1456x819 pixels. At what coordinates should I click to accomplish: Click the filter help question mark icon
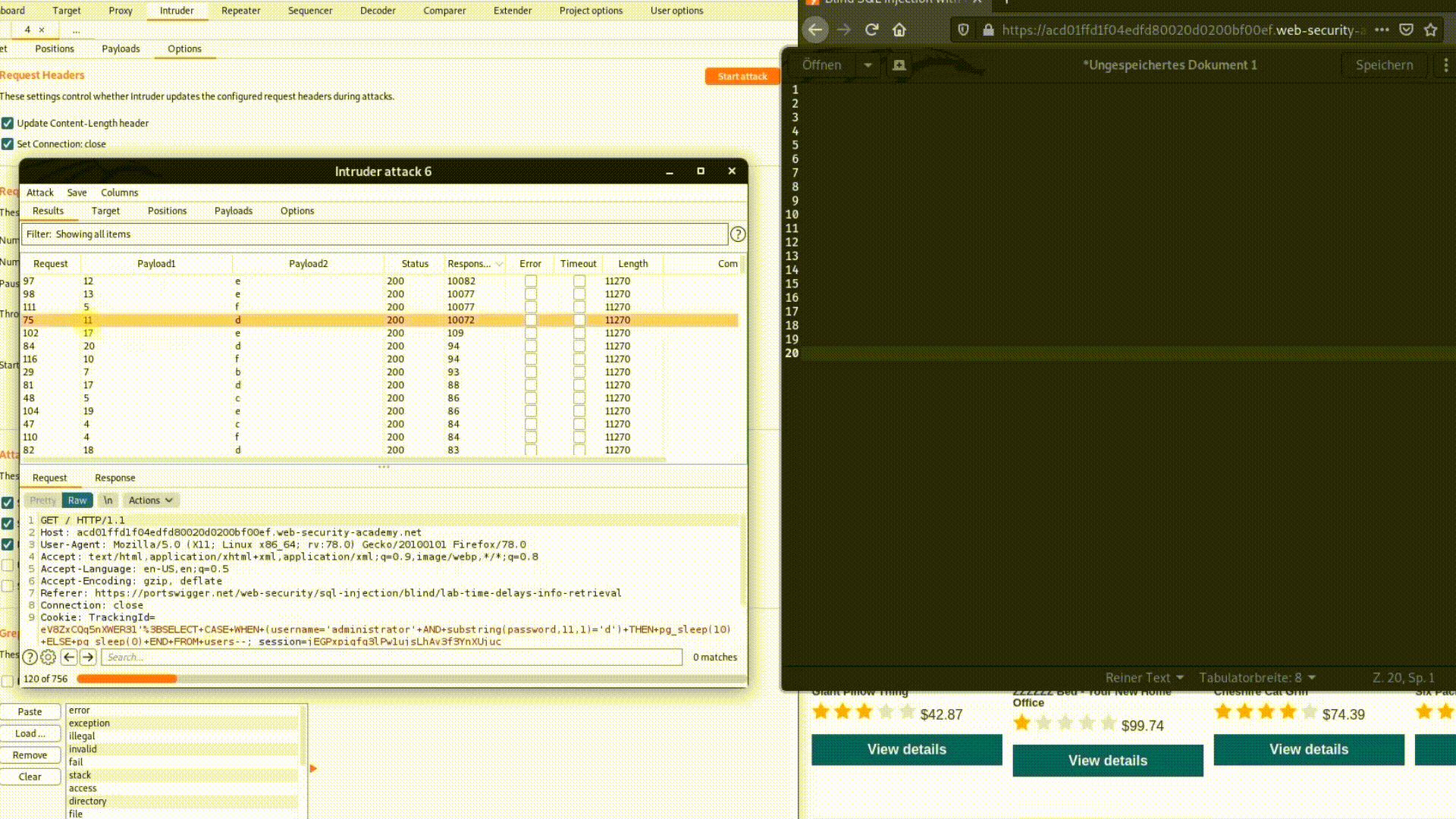tap(737, 234)
